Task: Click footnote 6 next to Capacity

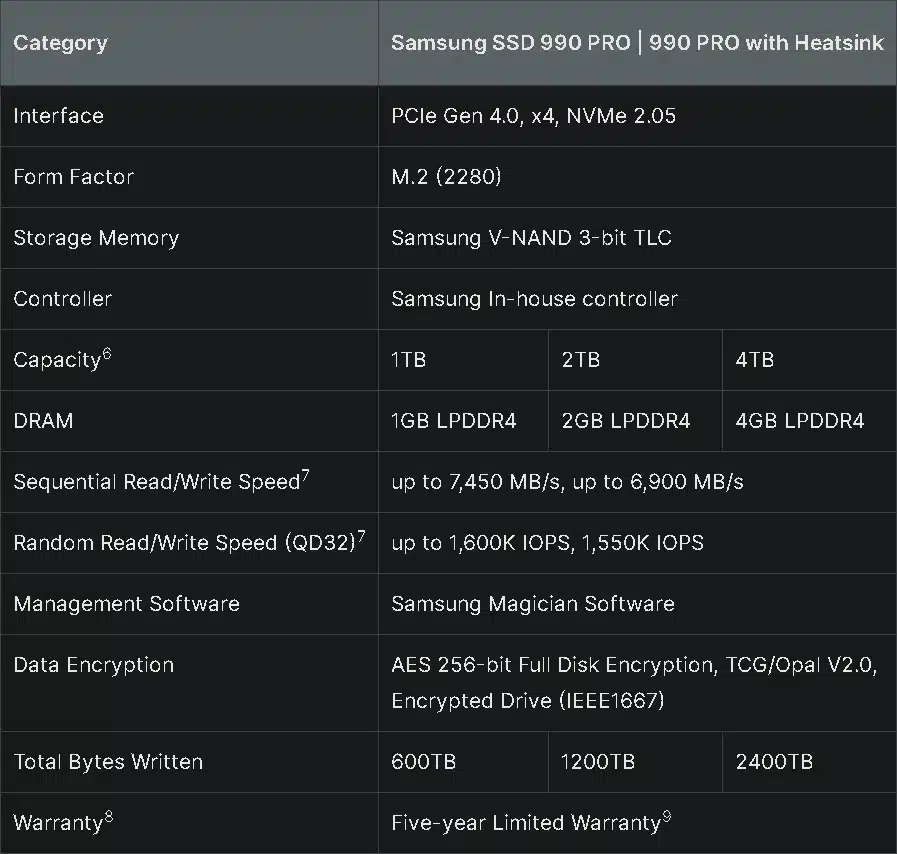Action: click(107, 354)
